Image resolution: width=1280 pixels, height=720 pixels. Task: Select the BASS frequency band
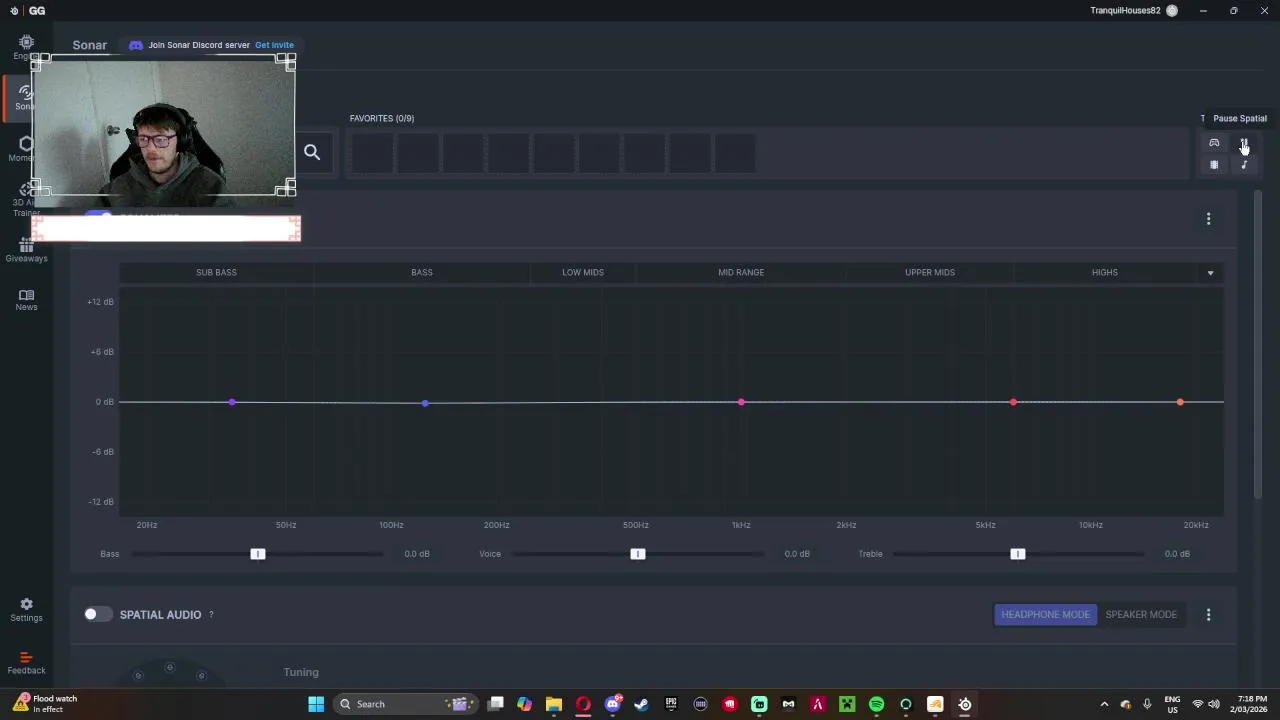coord(422,272)
